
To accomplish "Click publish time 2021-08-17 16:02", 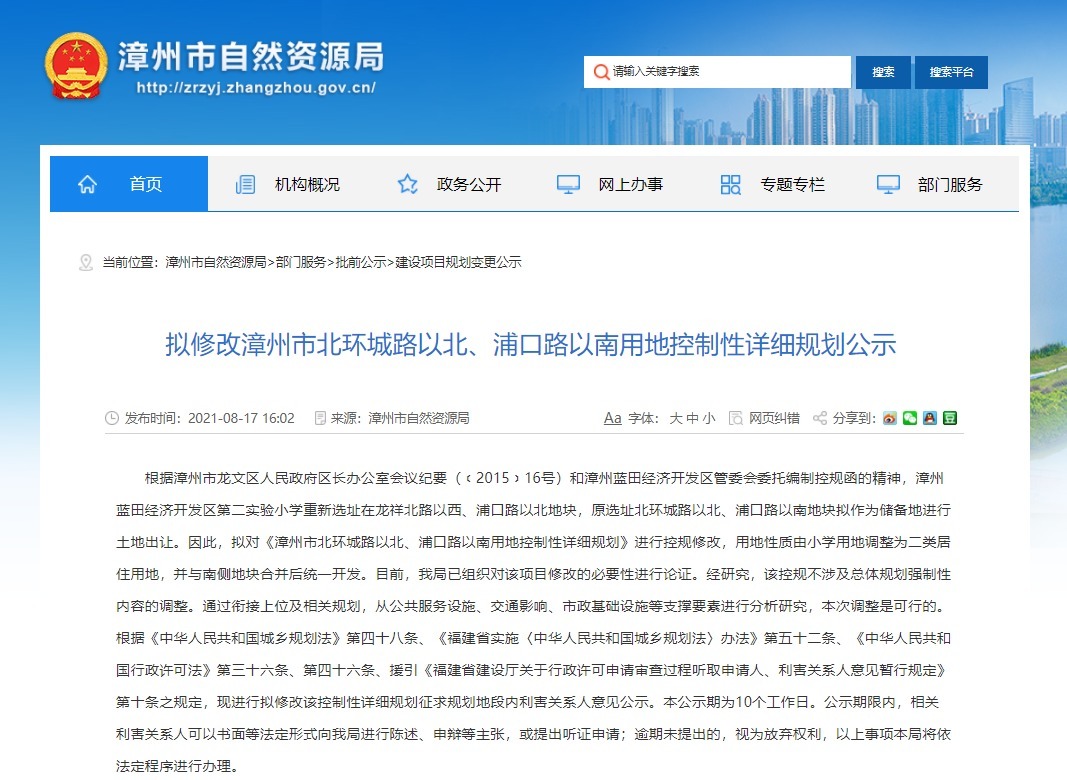I will (241, 418).
